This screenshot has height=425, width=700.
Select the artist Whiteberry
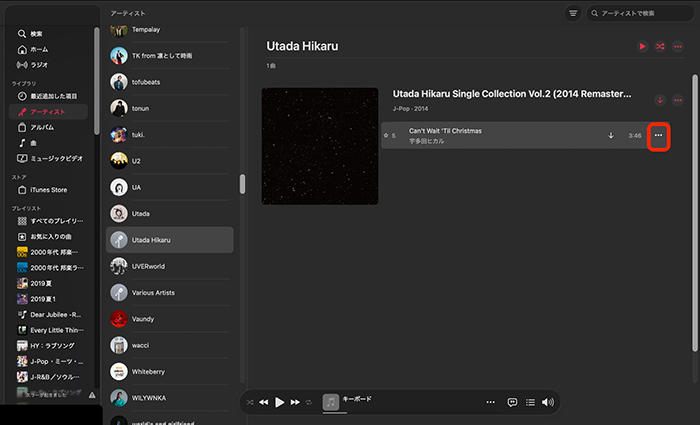coord(170,372)
